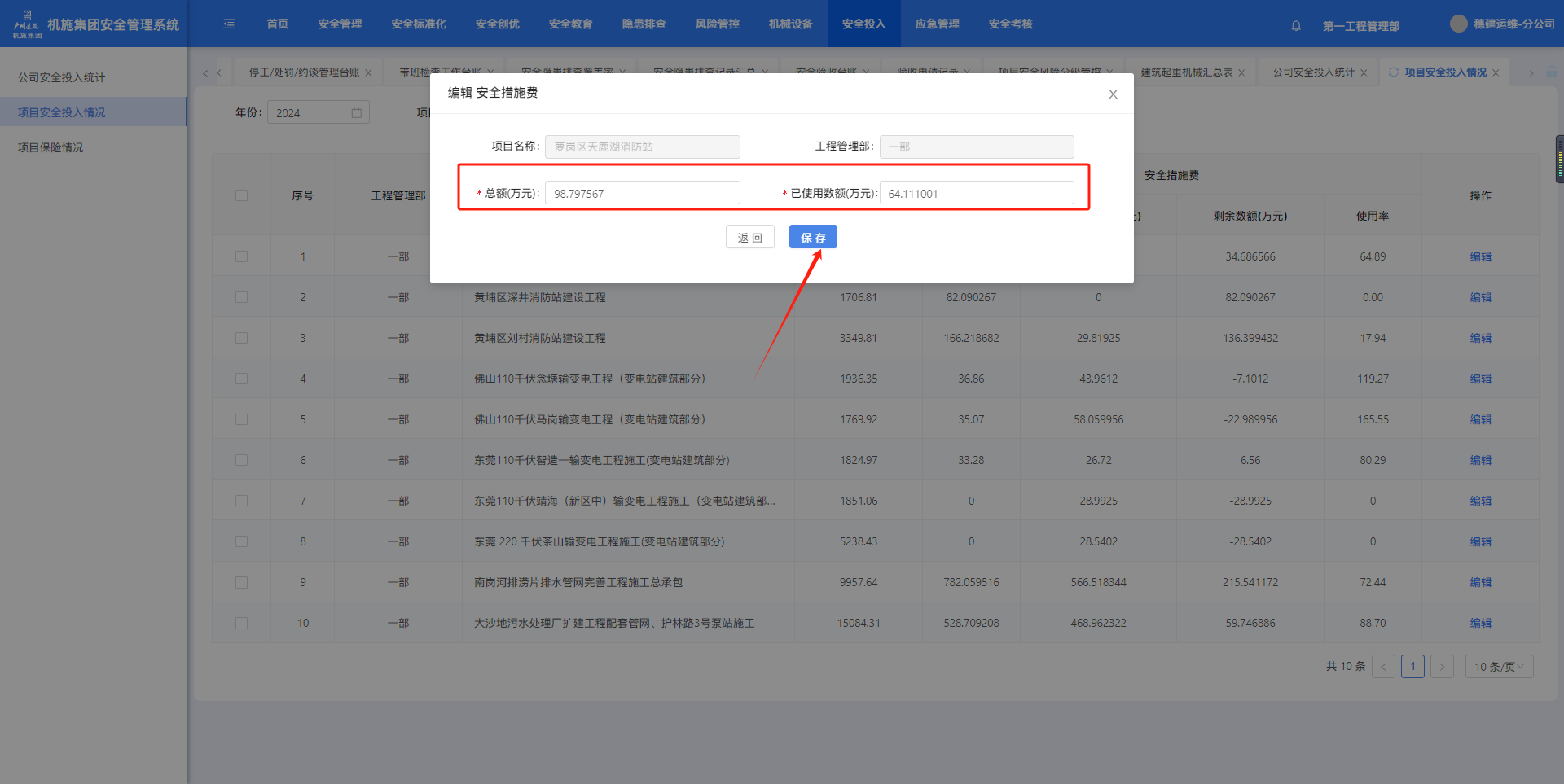The image size is (1564, 784).
Task: Tick the checkbox for row 10
Action: tap(241, 623)
